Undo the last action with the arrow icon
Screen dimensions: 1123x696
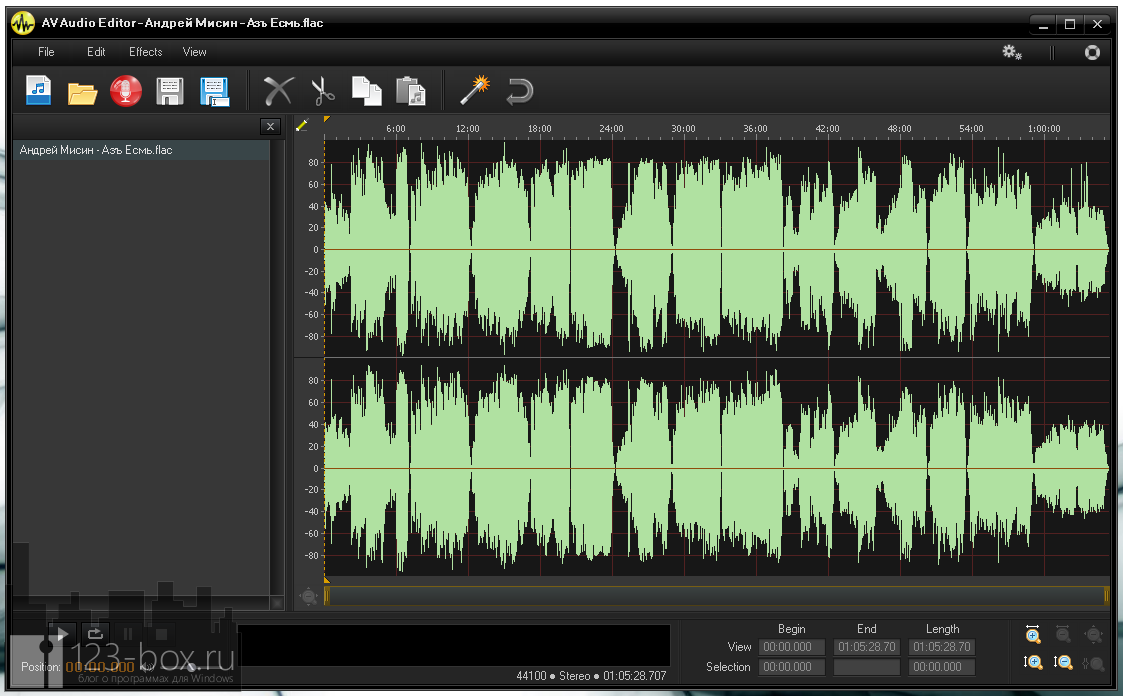pyautogui.click(x=519, y=92)
